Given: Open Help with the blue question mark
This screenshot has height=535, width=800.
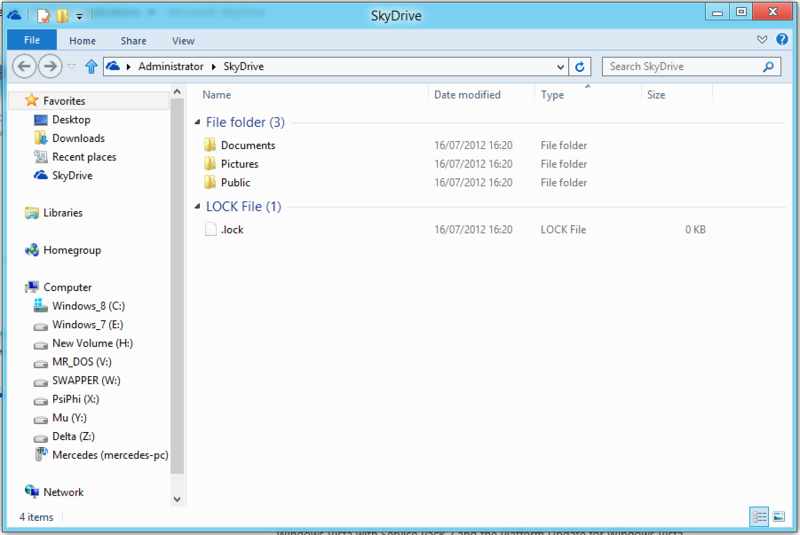Looking at the screenshot, I should (x=782, y=40).
